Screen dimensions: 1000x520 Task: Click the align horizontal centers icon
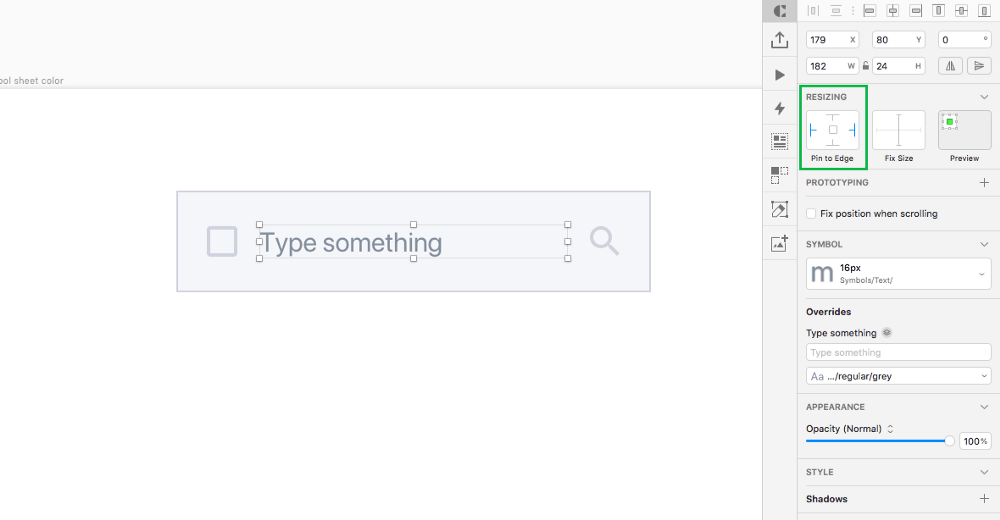(x=893, y=10)
